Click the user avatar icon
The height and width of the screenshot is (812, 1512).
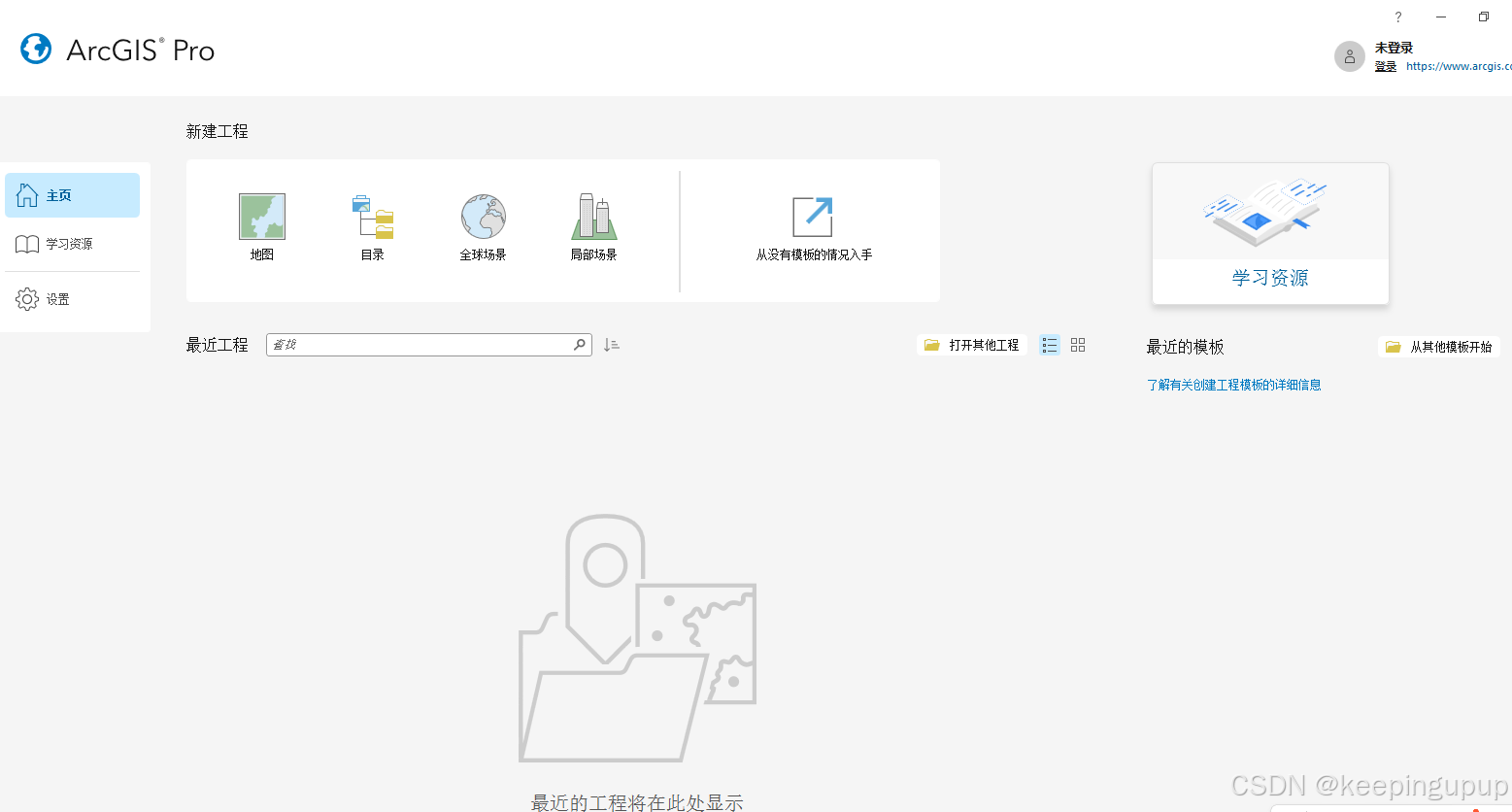(x=1350, y=56)
